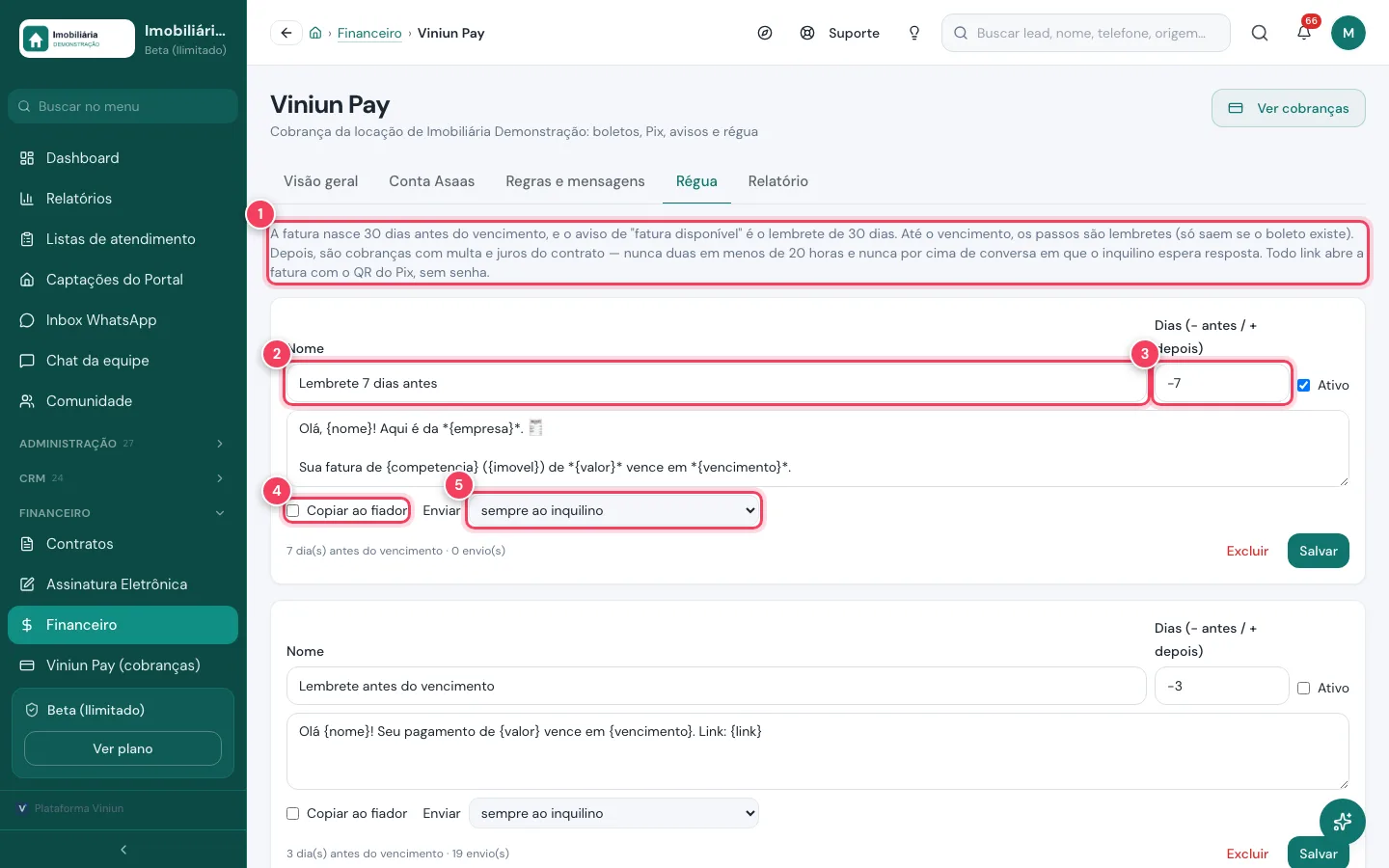Open Comunidade in the sidebar

coord(123,401)
